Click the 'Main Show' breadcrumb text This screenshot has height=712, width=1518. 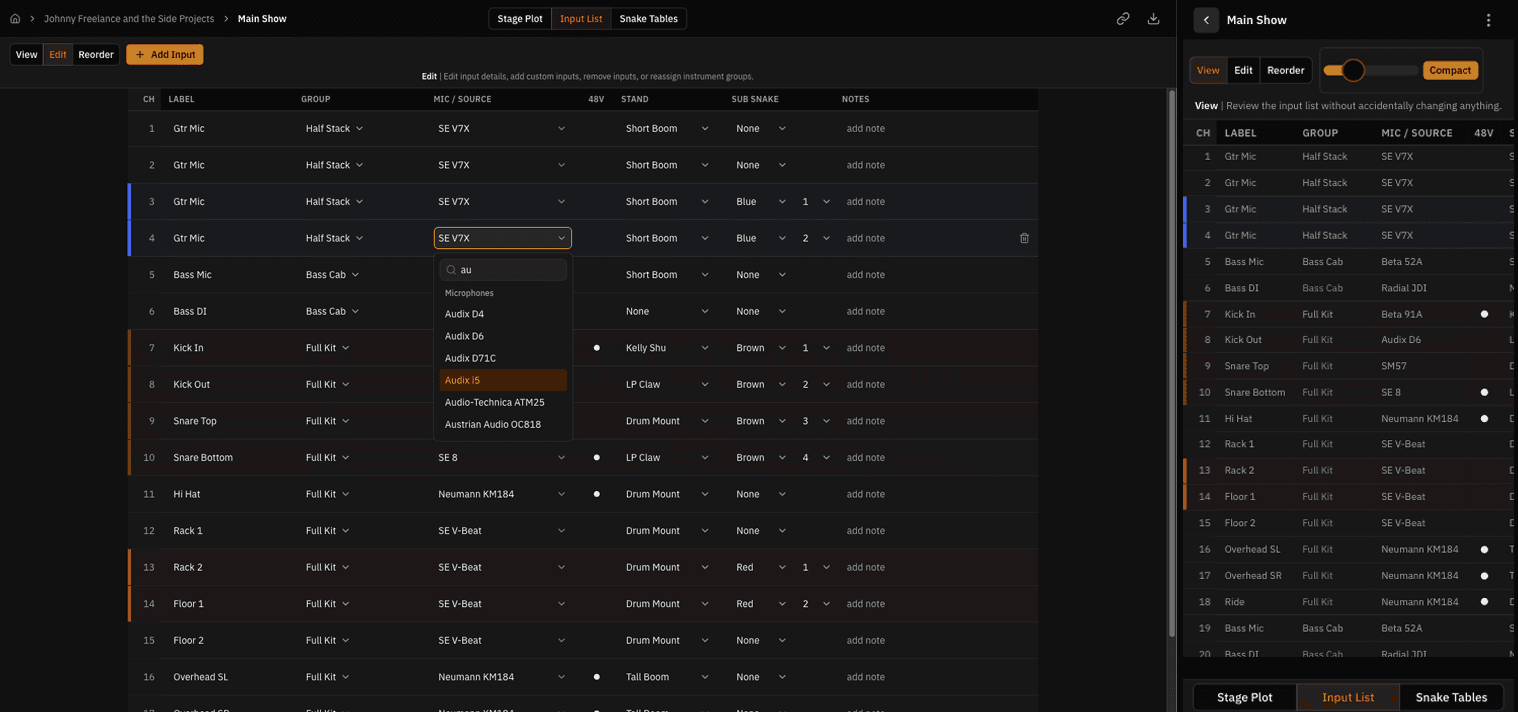click(262, 19)
